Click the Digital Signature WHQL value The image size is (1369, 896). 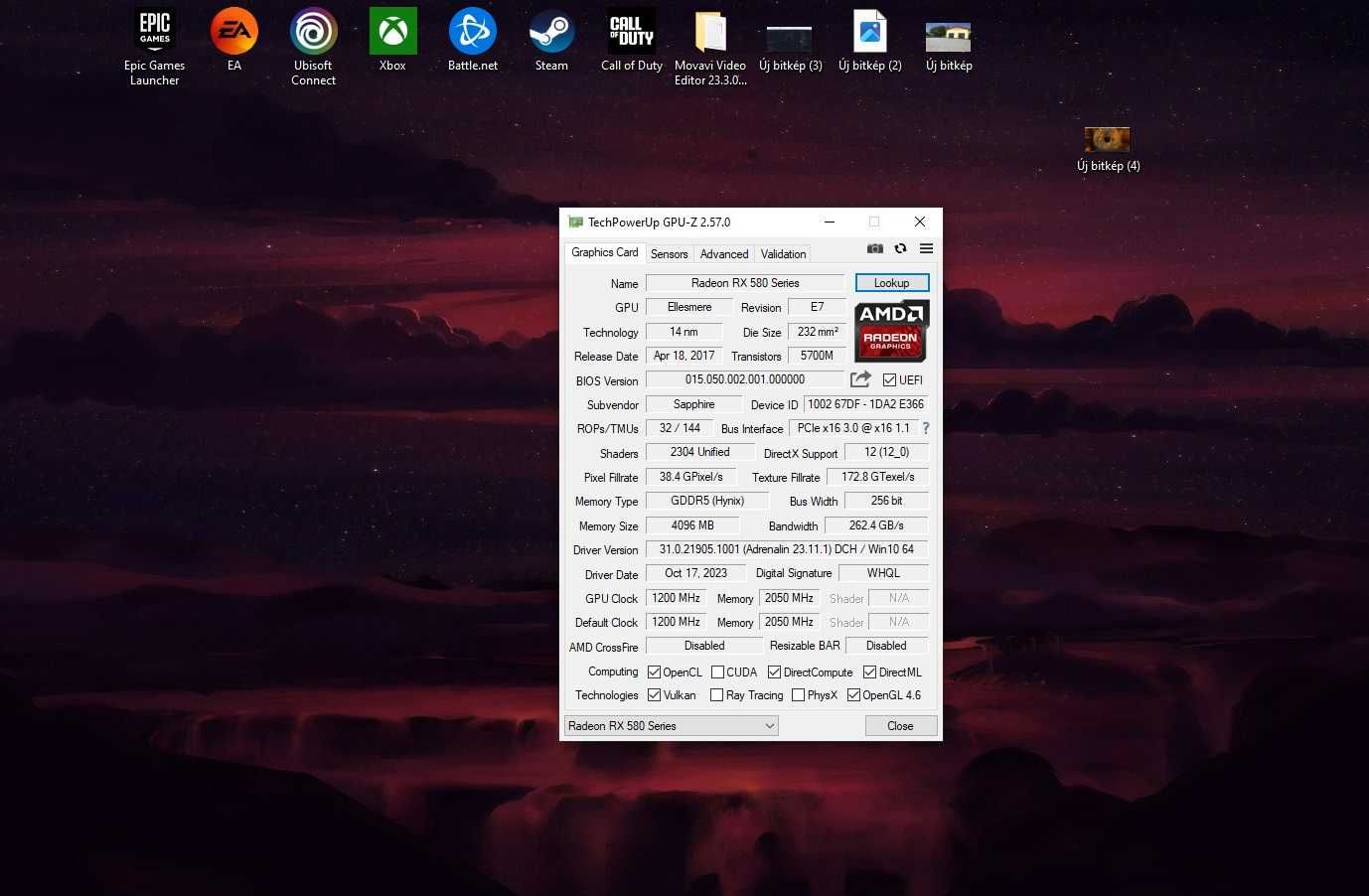click(x=884, y=573)
